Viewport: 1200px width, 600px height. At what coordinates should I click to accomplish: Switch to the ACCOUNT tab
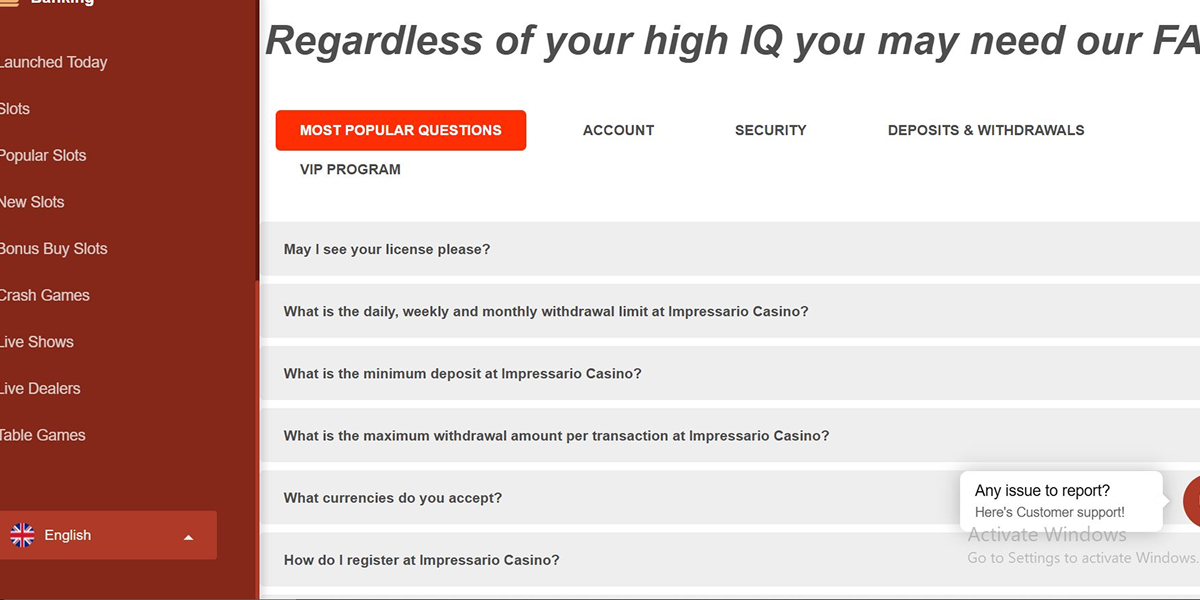pos(618,130)
